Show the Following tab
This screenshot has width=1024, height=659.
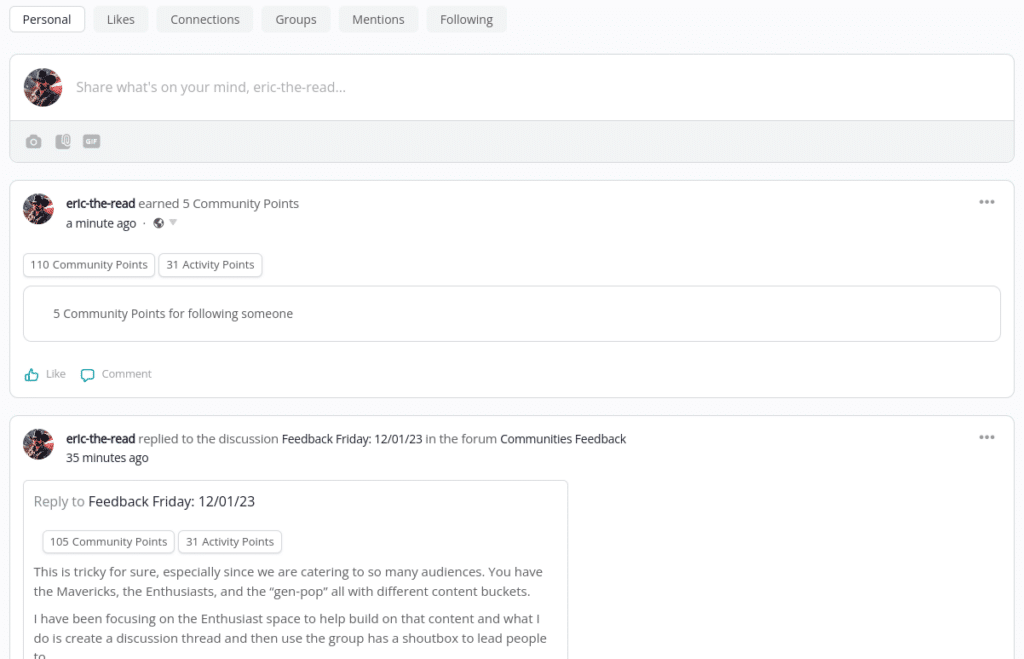coord(466,19)
